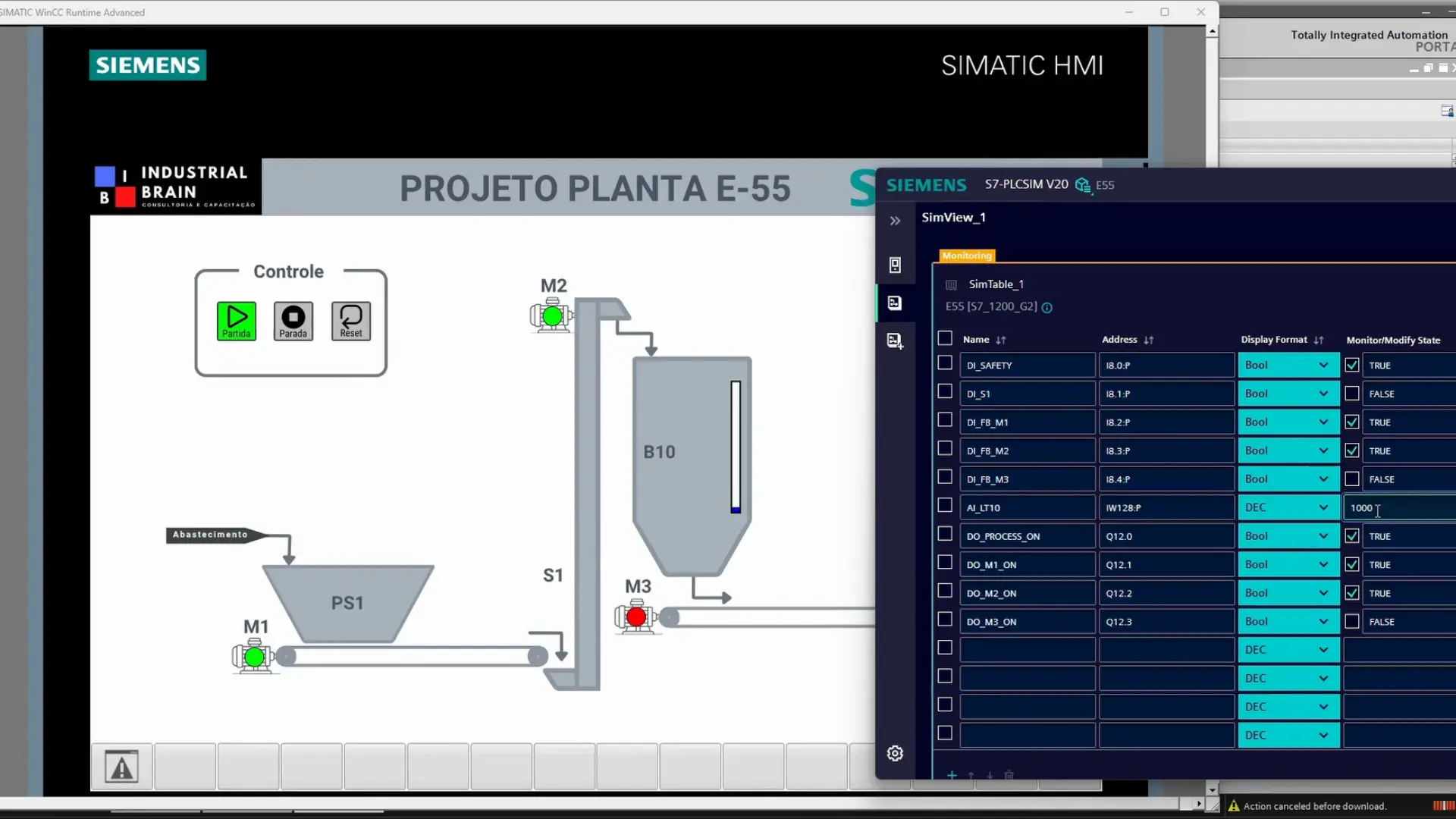The width and height of the screenshot is (1456, 819).
Task: Click the B10 silo
Action: (x=692, y=466)
